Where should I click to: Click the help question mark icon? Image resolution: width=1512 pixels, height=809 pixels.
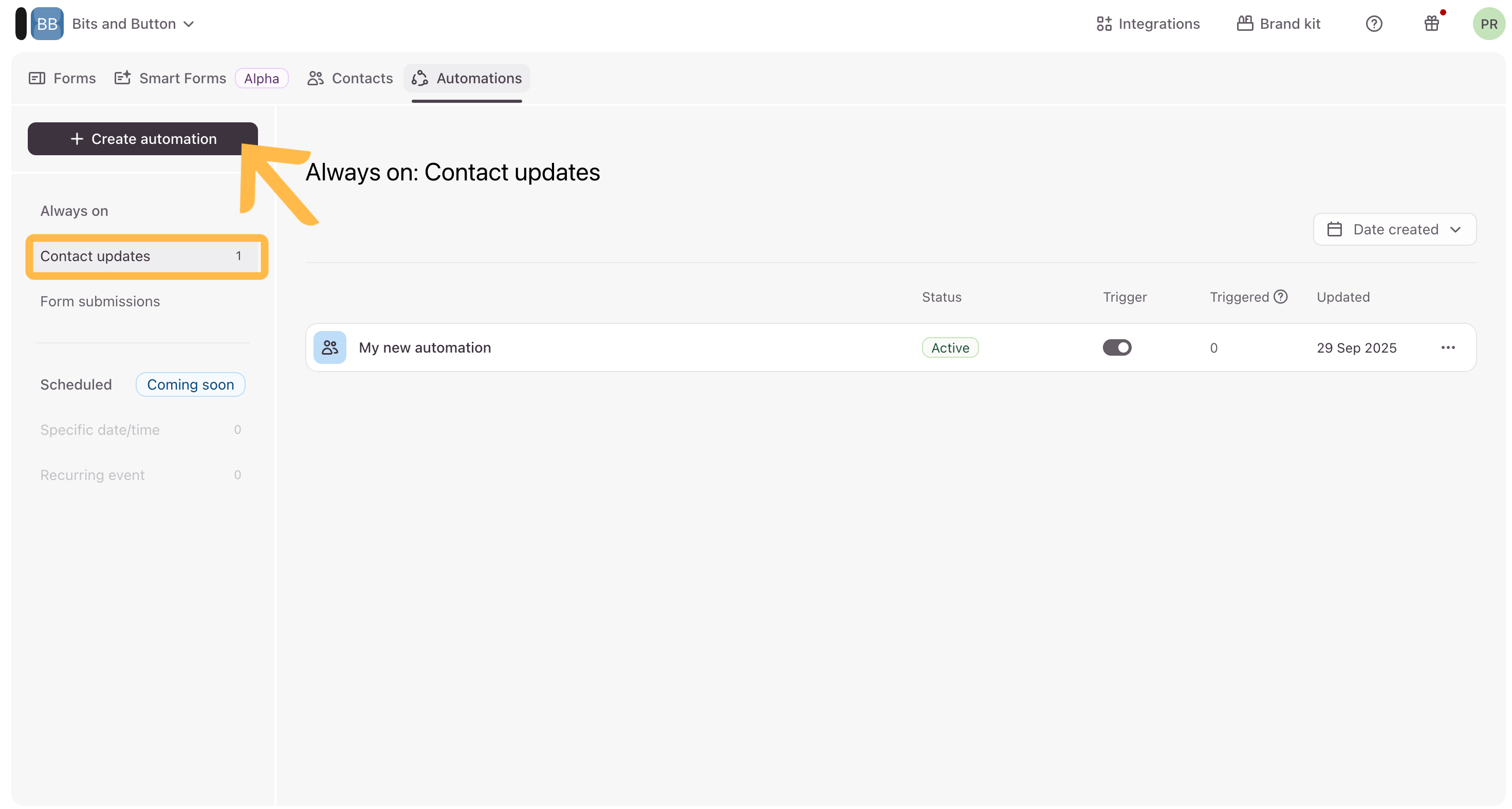pyautogui.click(x=1373, y=24)
